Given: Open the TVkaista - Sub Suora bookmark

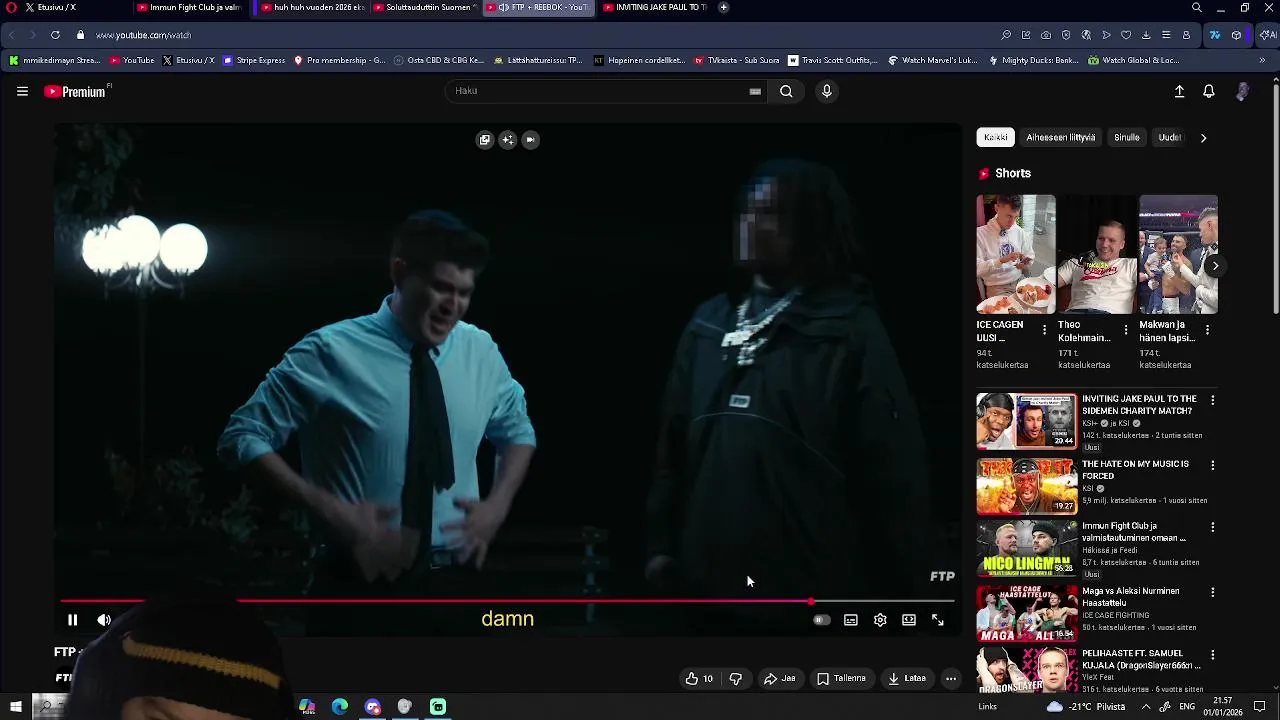Looking at the screenshot, I should [x=736, y=60].
